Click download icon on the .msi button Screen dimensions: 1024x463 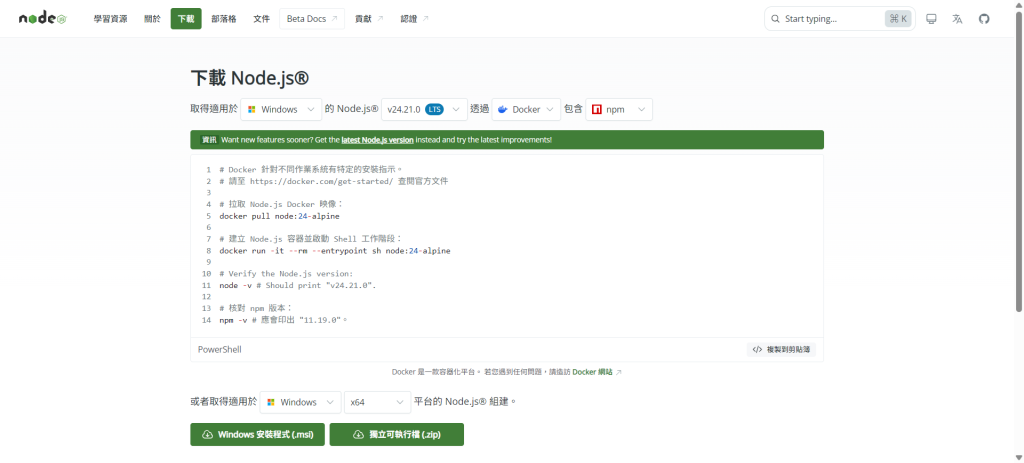pyautogui.click(x=208, y=434)
